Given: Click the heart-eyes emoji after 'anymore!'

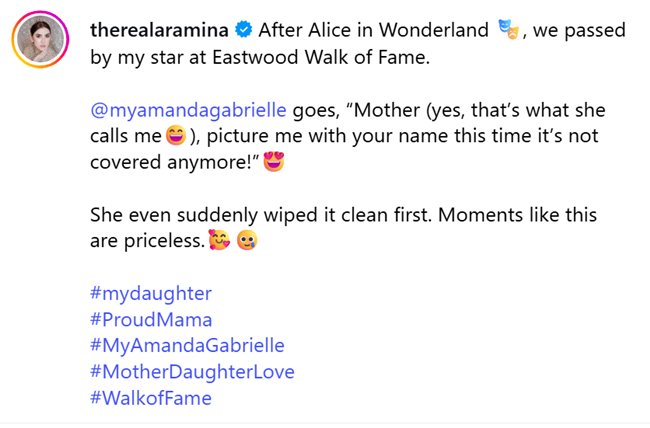Looking at the screenshot, I should 274,162.
